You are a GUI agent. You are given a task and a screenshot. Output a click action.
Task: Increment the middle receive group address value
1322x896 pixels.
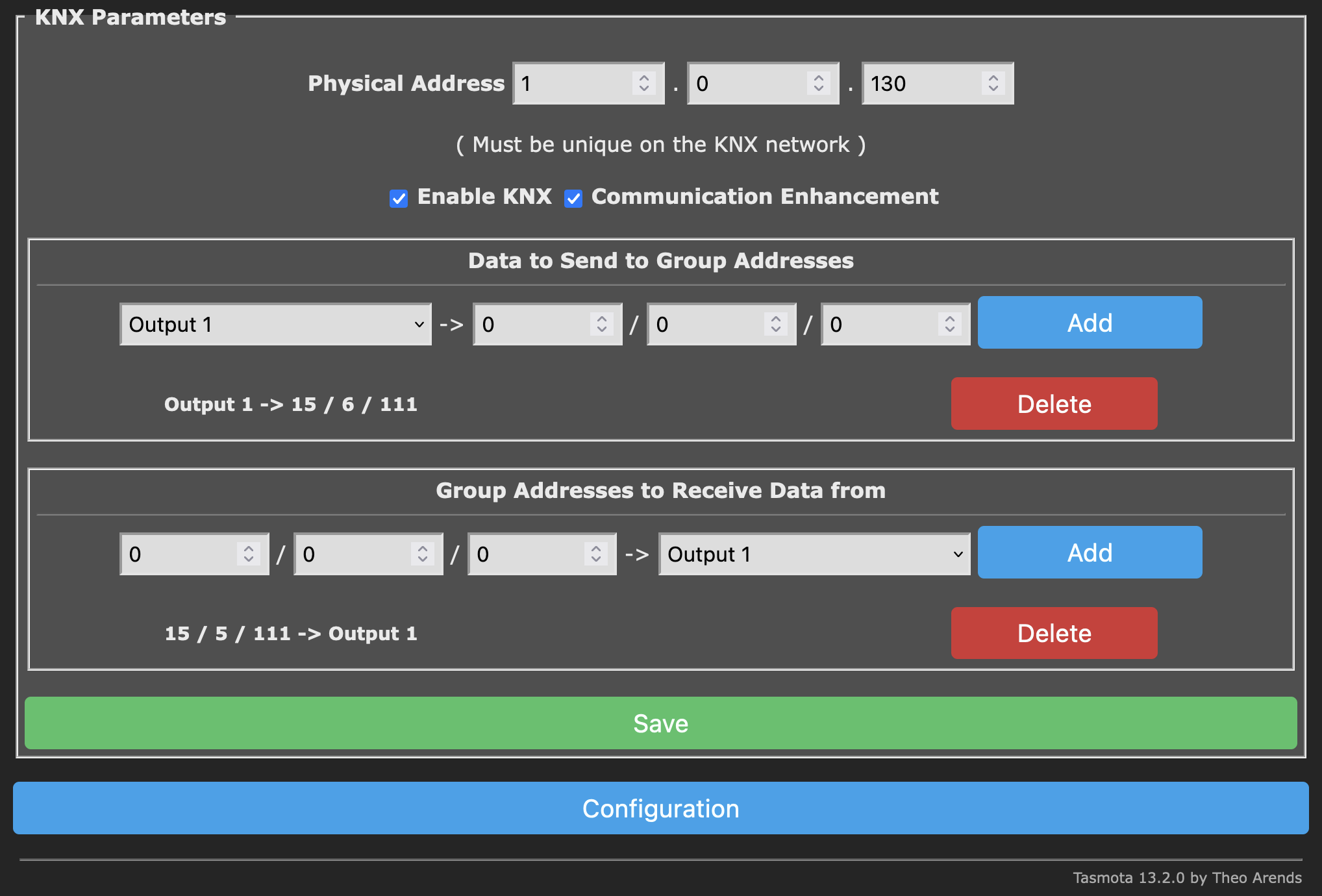click(x=422, y=548)
